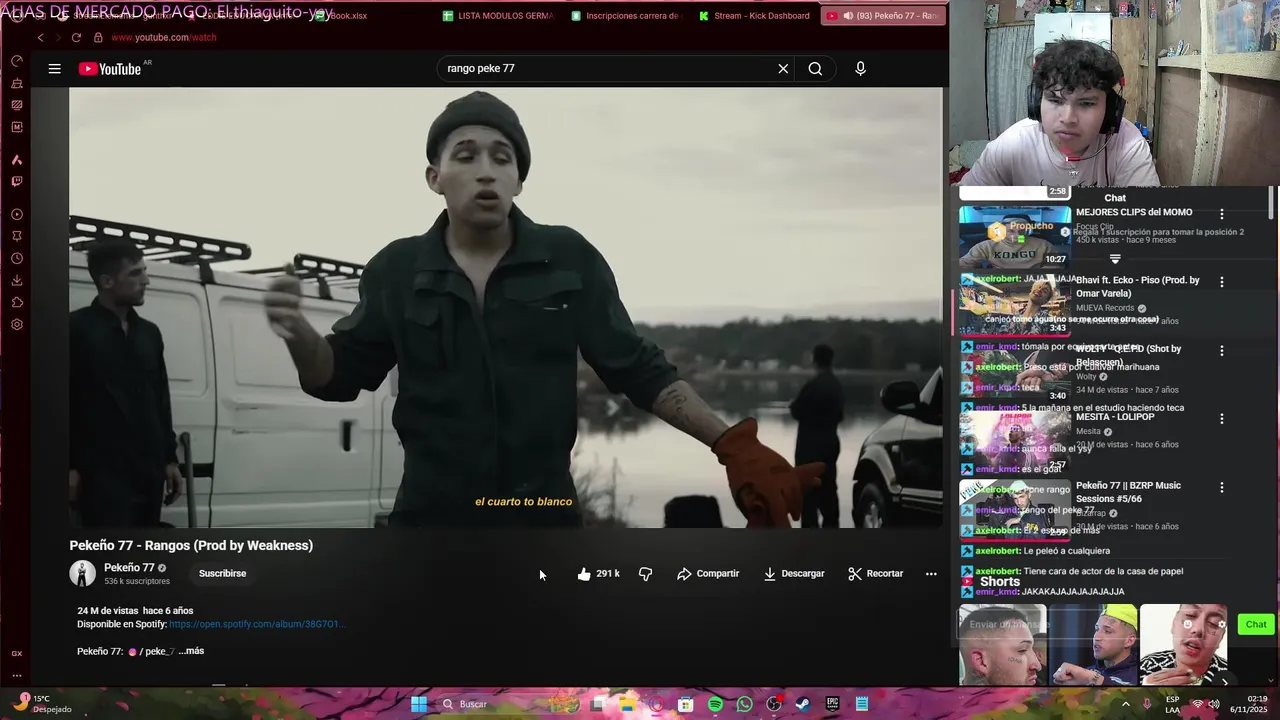
Task: Open File Explorer folder icon on the taskbar
Action: [x=627, y=704]
